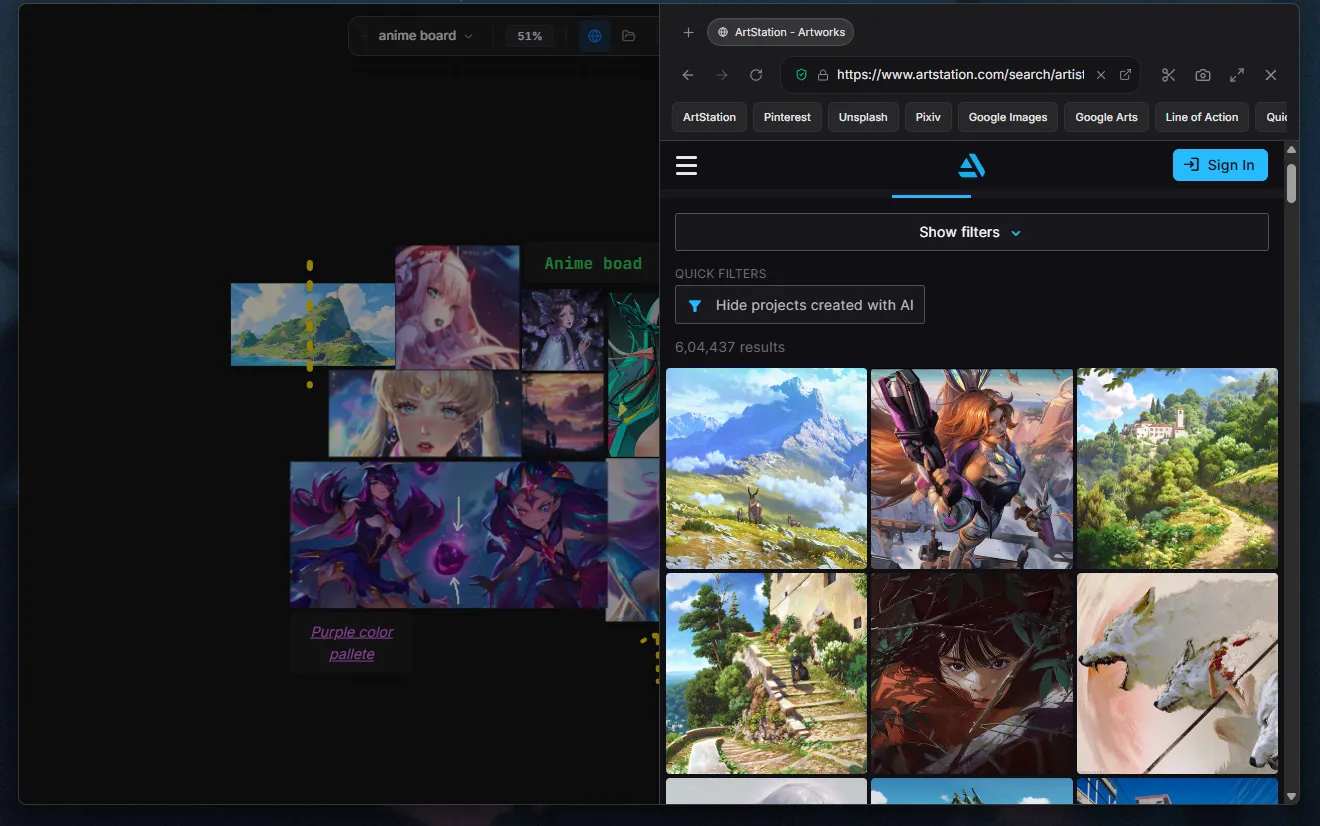The height and width of the screenshot is (826, 1320).
Task: Select the Anime boad text note
Action: pyautogui.click(x=593, y=264)
